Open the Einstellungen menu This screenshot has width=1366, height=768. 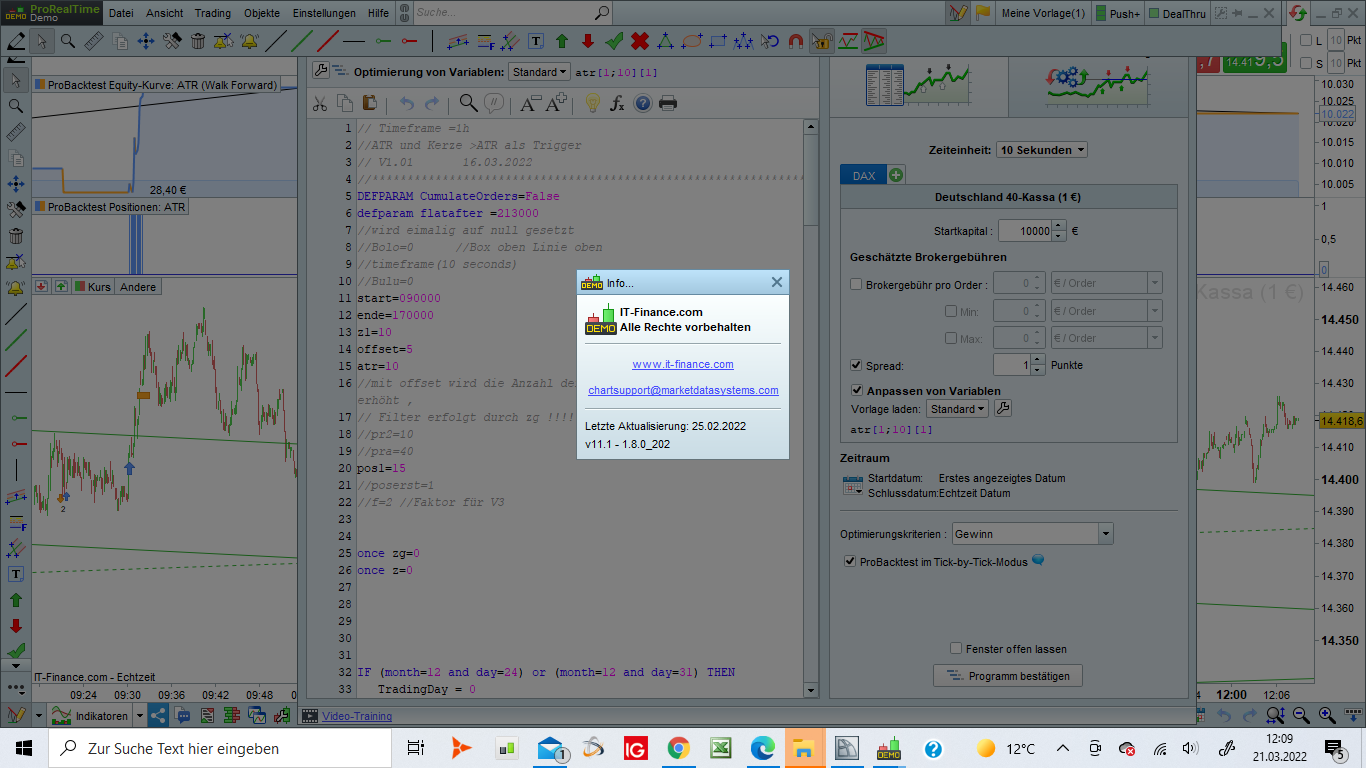pos(324,13)
